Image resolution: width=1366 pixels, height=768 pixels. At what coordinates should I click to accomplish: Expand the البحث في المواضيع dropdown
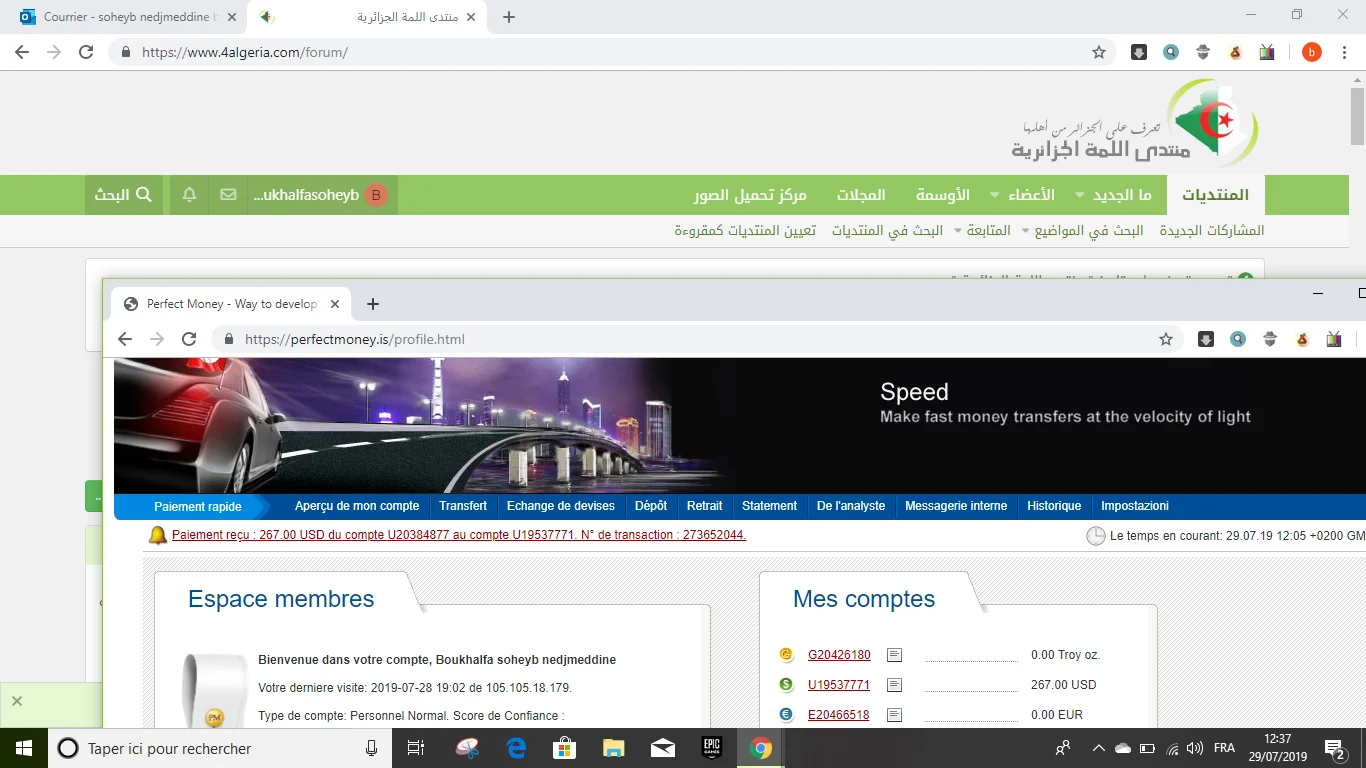pyautogui.click(x=1024, y=231)
